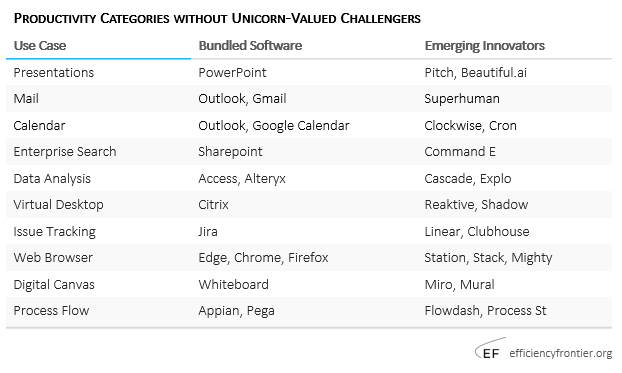Click the Emerging Innovators column header

[484, 46]
